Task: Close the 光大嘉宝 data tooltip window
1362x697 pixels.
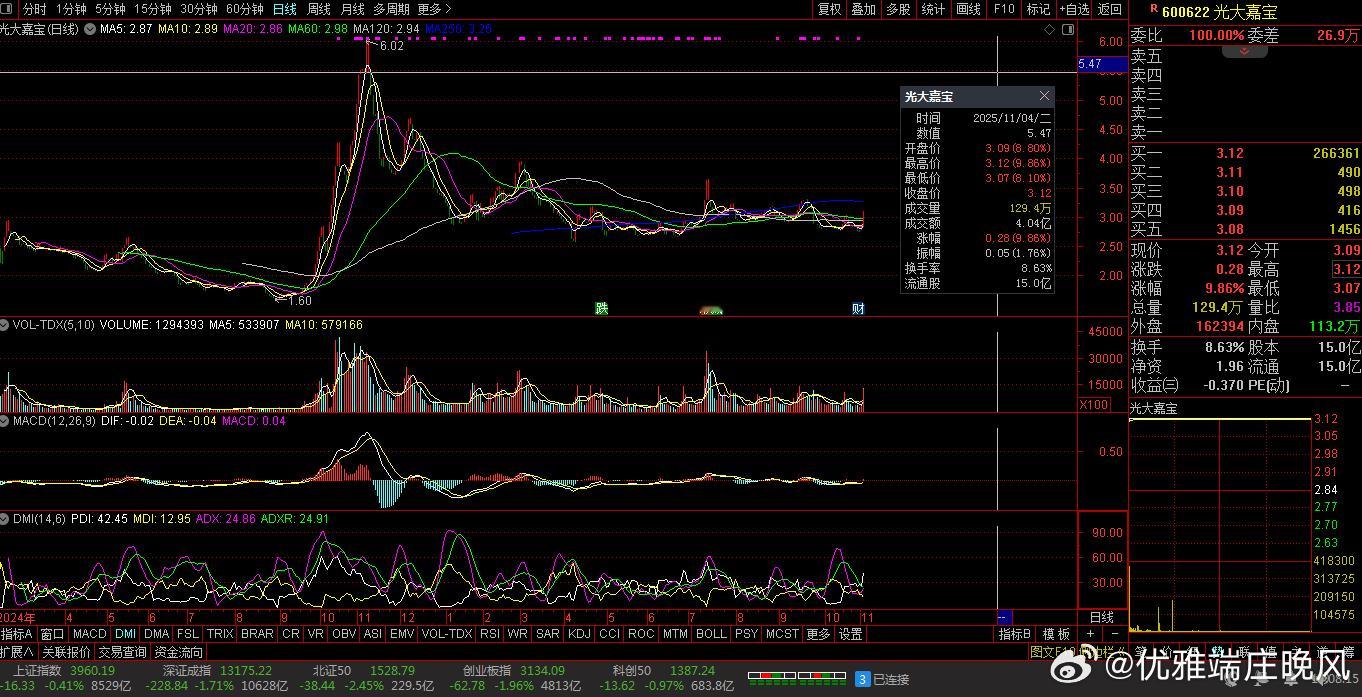Action: pyautogui.click(x=1044, y=96)
